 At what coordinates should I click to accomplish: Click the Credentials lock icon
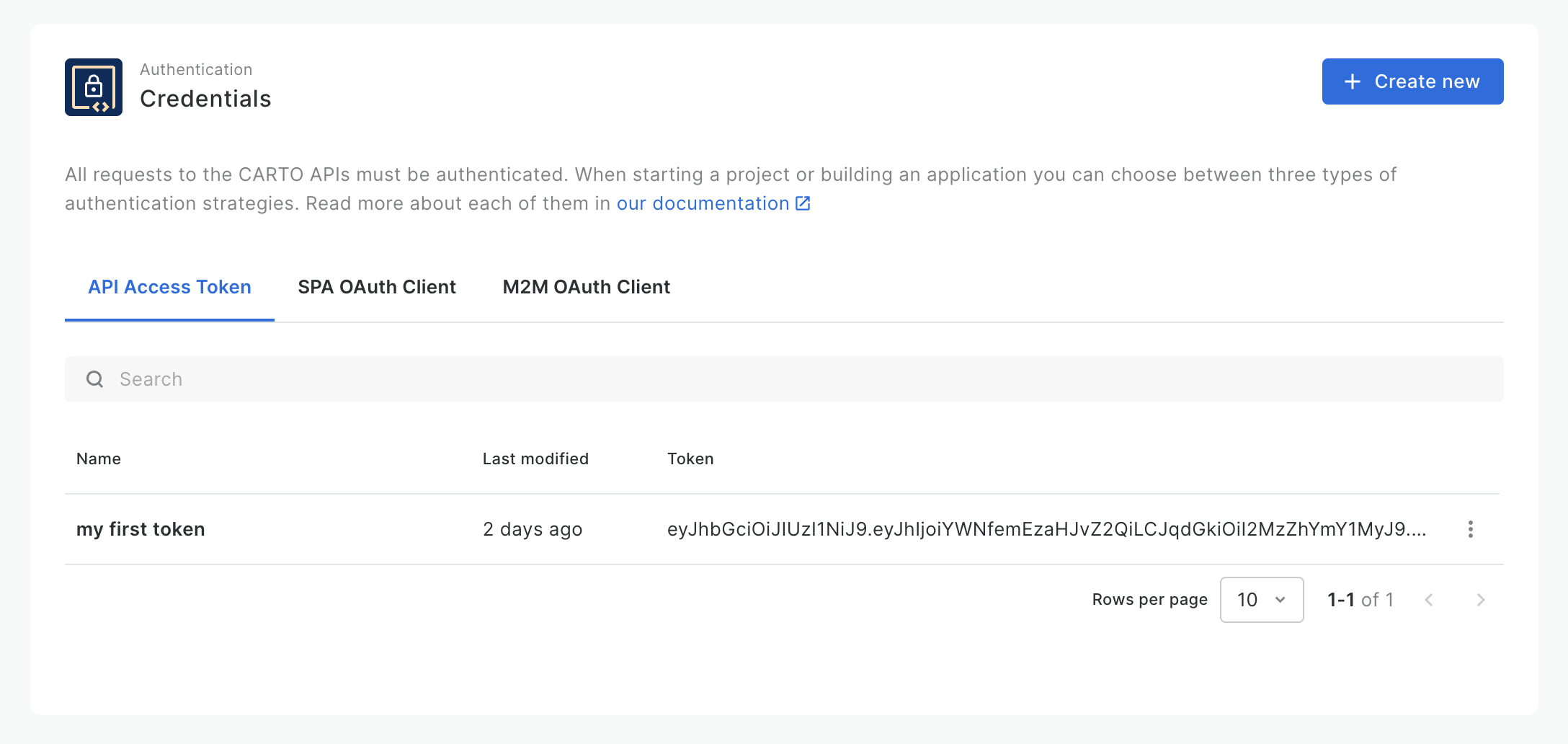coord(94,87)
